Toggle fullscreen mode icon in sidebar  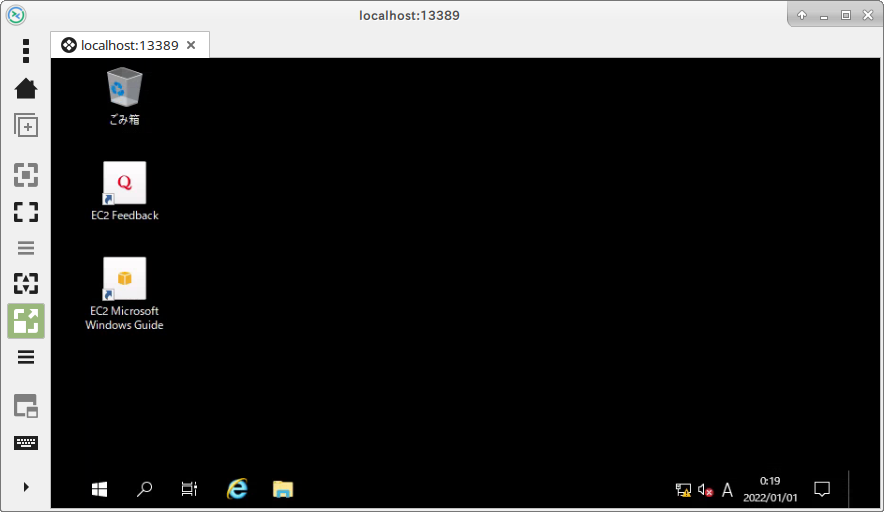[x=26, y=212]
